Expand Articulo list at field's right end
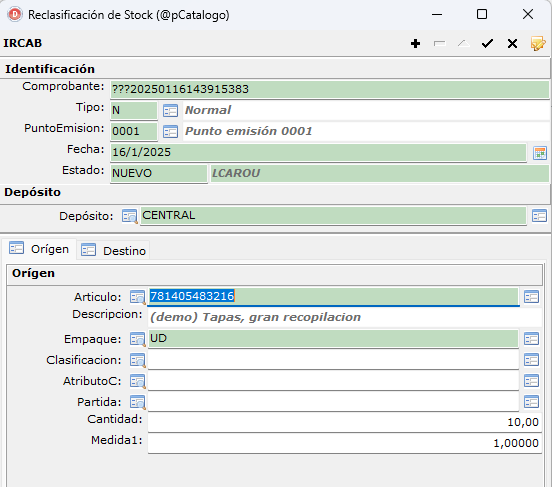The width and height of the screenshot is (552, 487). click(x=531, y=297)
